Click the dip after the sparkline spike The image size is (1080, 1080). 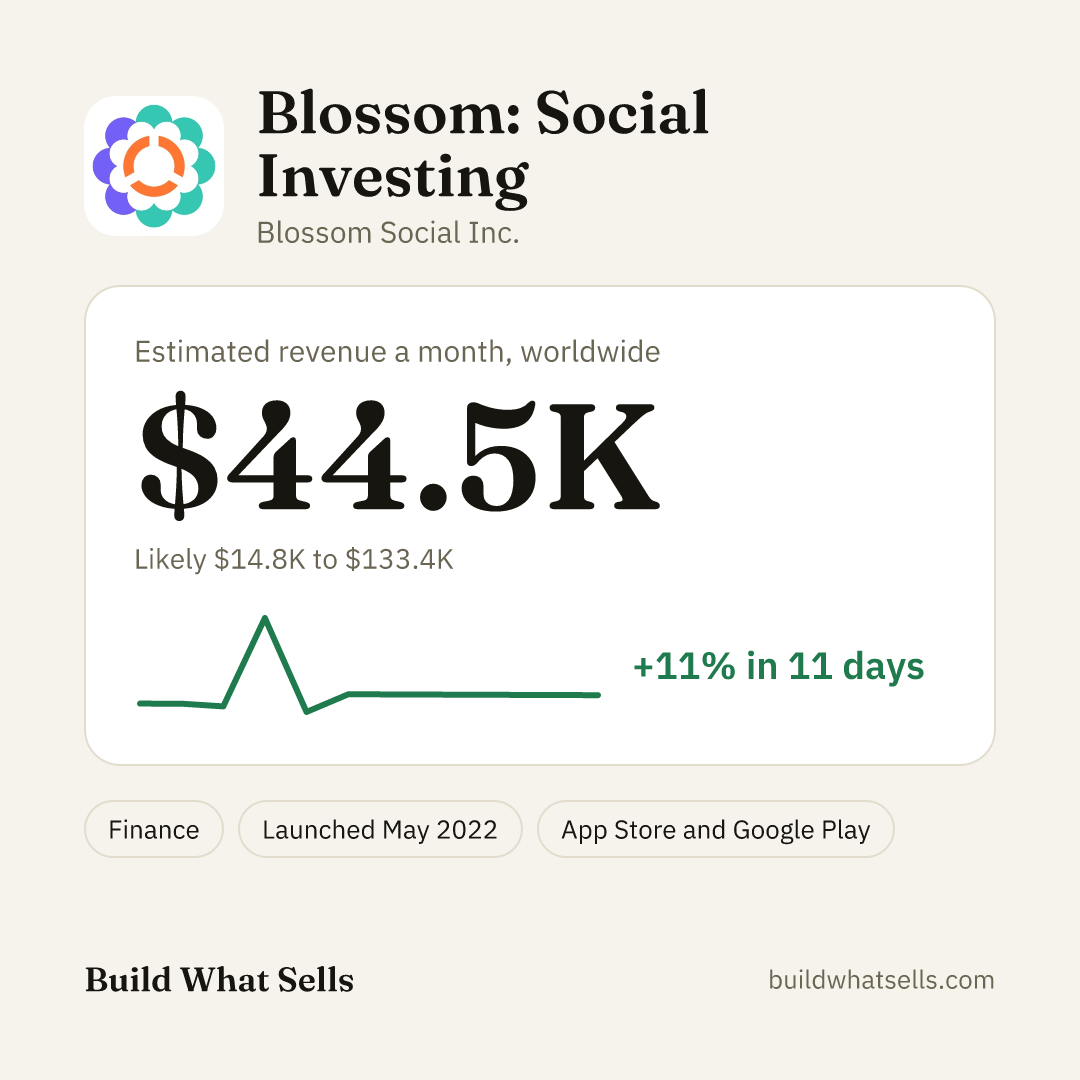[x=307, y=711]
